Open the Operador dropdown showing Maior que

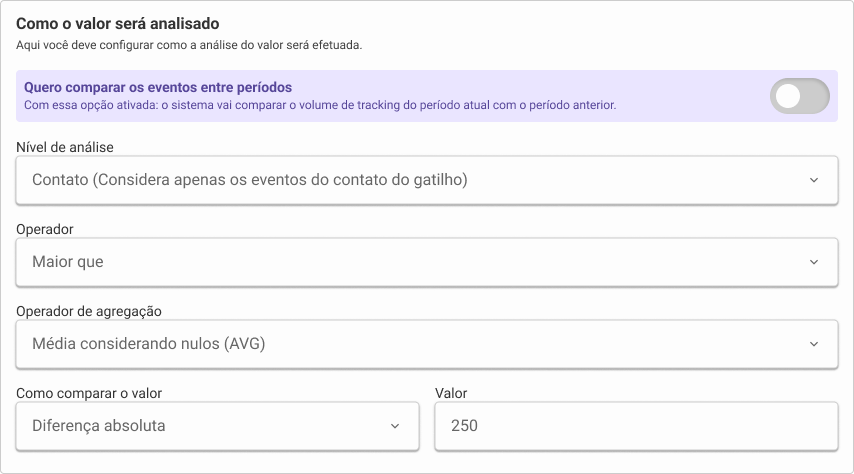(426, 262)
